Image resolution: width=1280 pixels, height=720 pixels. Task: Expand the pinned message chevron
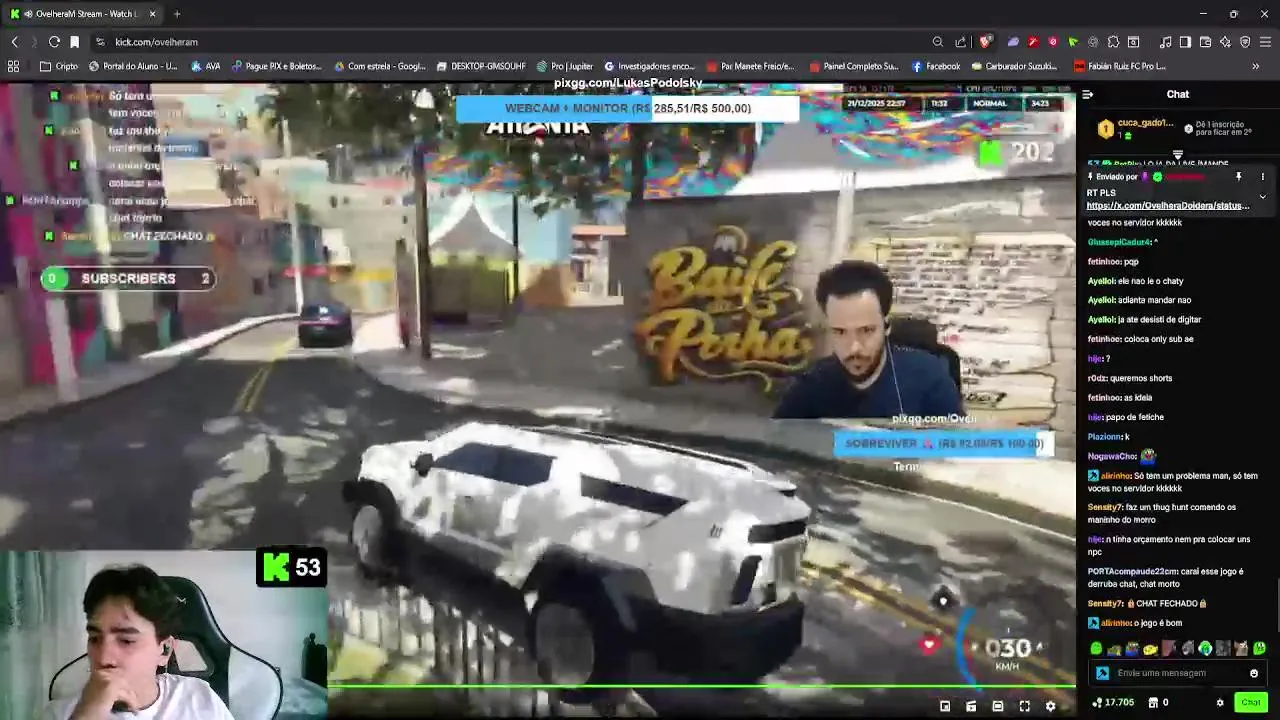tap(1262, 197)
